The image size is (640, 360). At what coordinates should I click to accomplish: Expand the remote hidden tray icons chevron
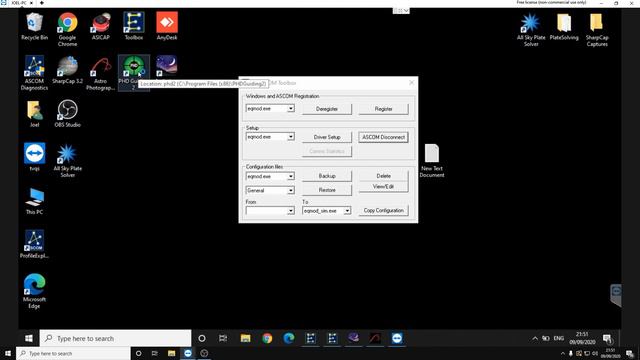(535, 338)
